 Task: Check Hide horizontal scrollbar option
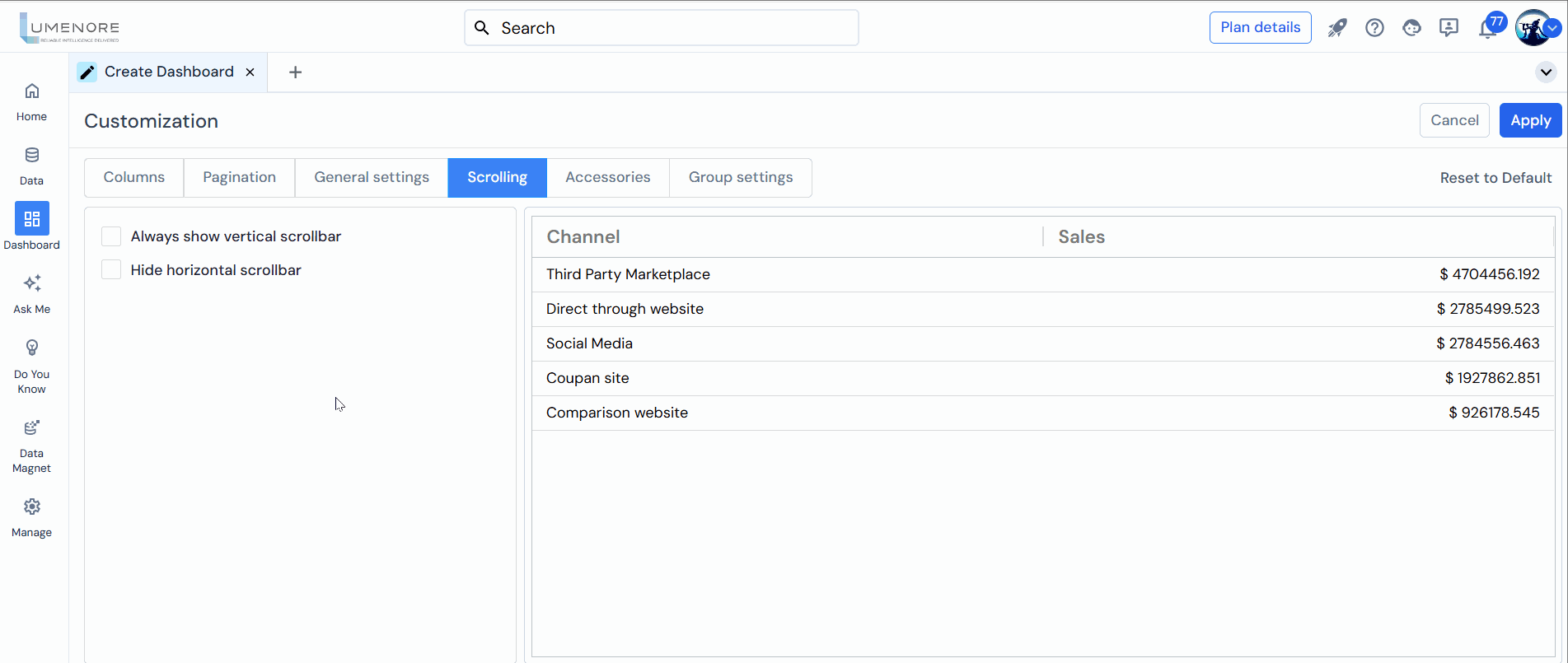[x=111, y=270]
